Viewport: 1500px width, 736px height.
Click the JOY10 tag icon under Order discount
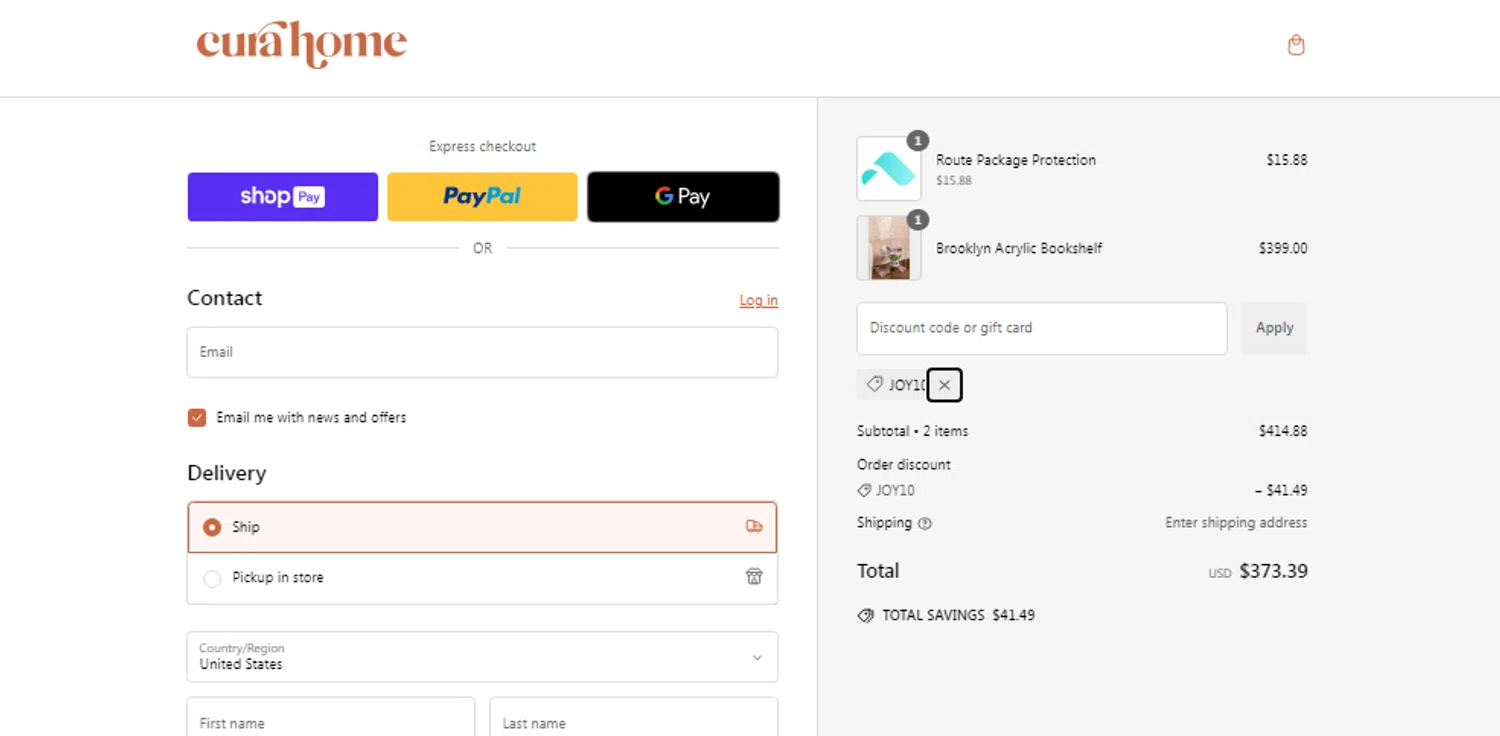click(865, 491)
